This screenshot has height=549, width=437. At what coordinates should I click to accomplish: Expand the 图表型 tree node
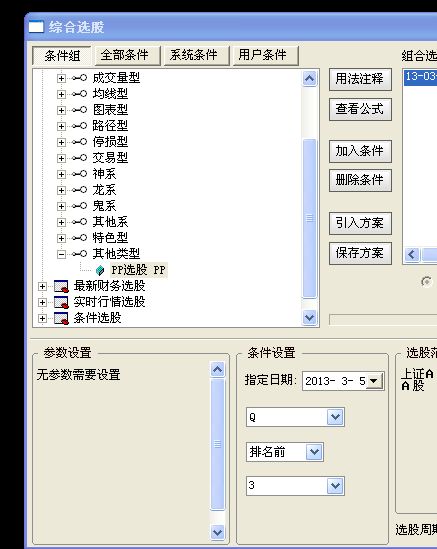pyautogui.click(x=61, y=110)
